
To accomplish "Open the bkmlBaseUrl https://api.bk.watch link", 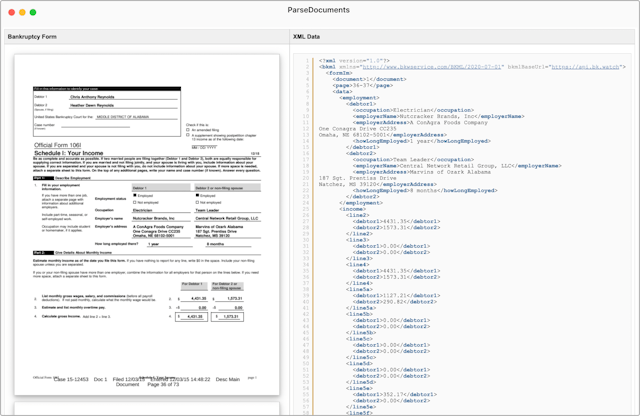I will pyautogui.click(x=586, y=67).
